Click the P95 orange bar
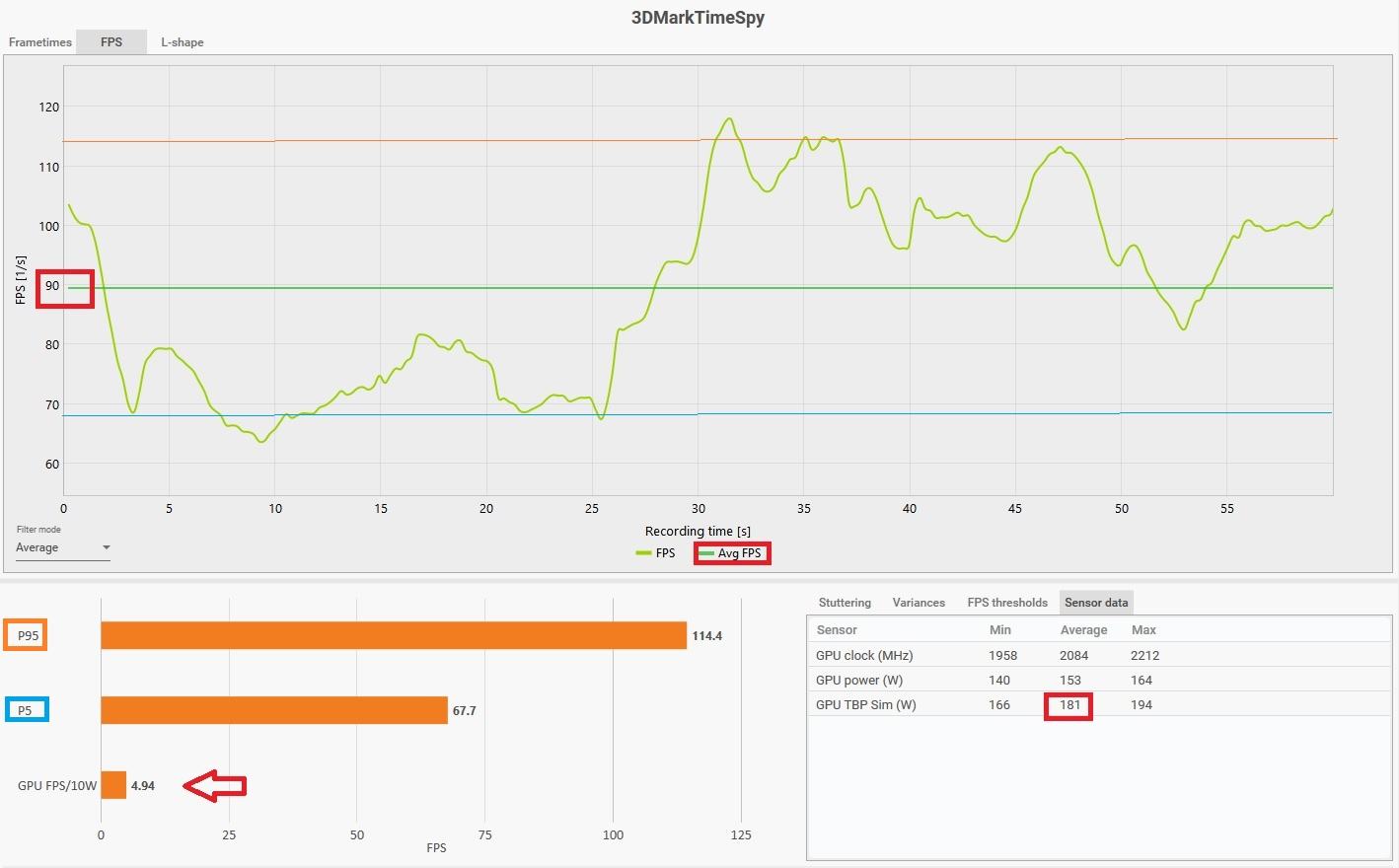This screenshot has height=868, width=1399. point(394,635)
